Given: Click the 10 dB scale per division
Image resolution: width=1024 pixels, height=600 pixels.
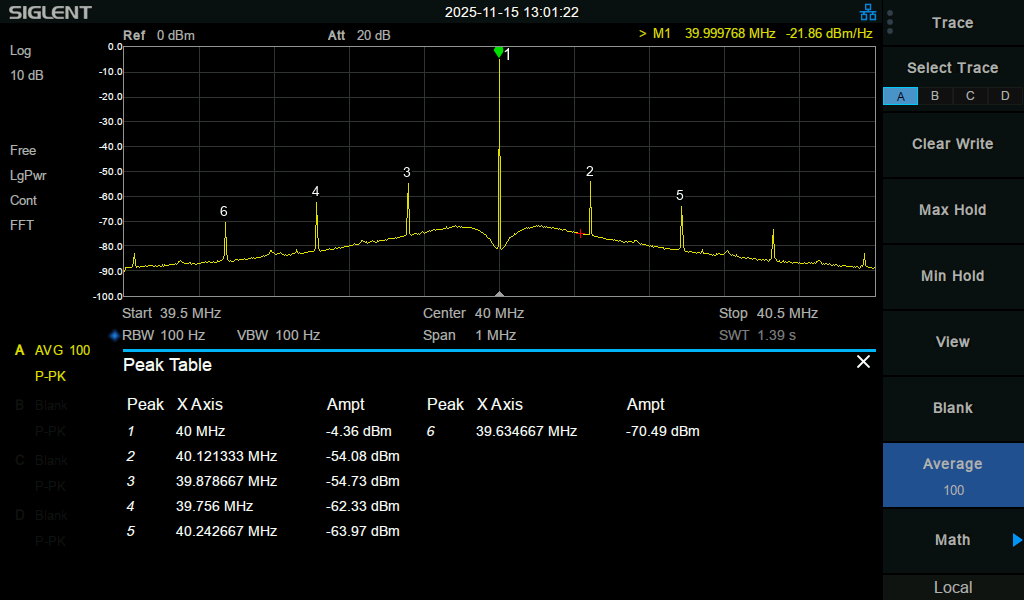Looking at the screenshot, I should click(x=27, y=76).
